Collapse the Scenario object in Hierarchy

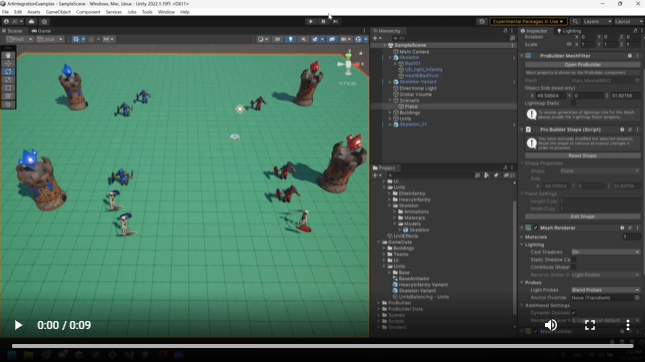[390, 100]
